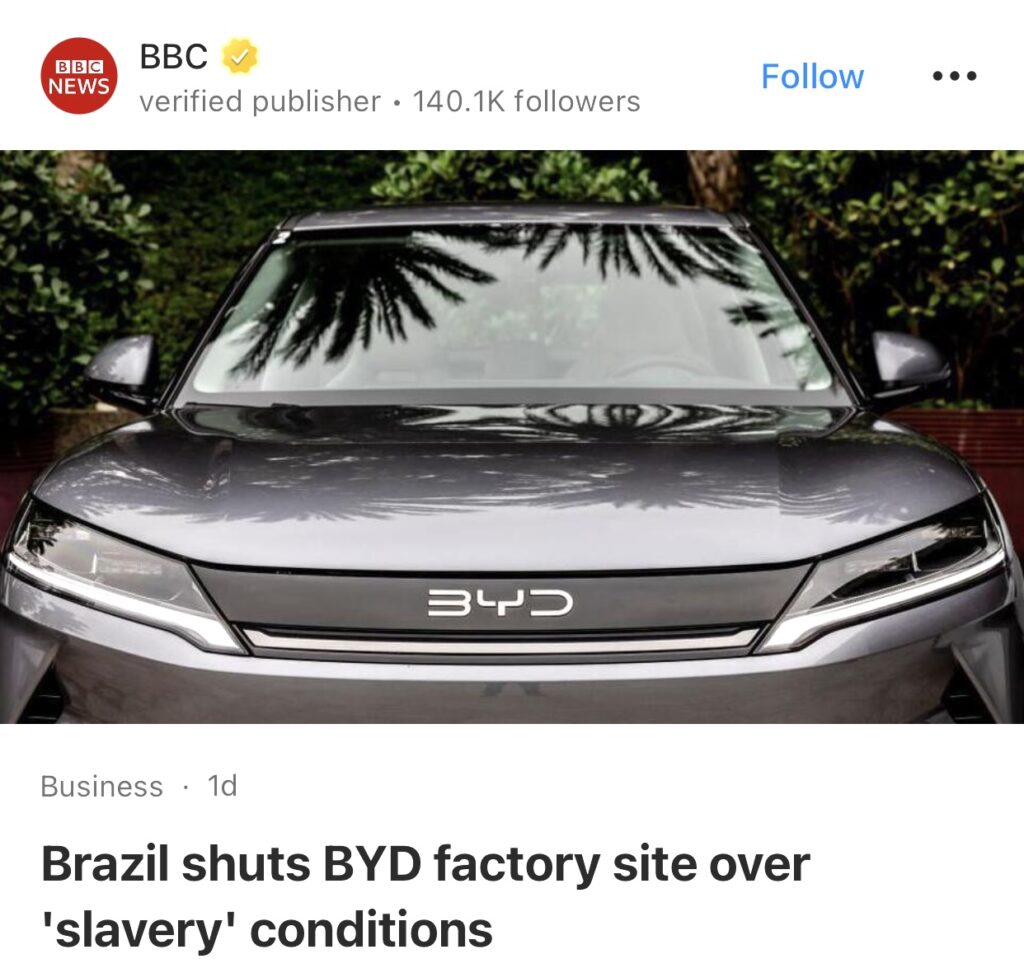Viewport: 1024px width, 973px height.
Task: Click the car's left side mirror
Action: click(123, 369)
